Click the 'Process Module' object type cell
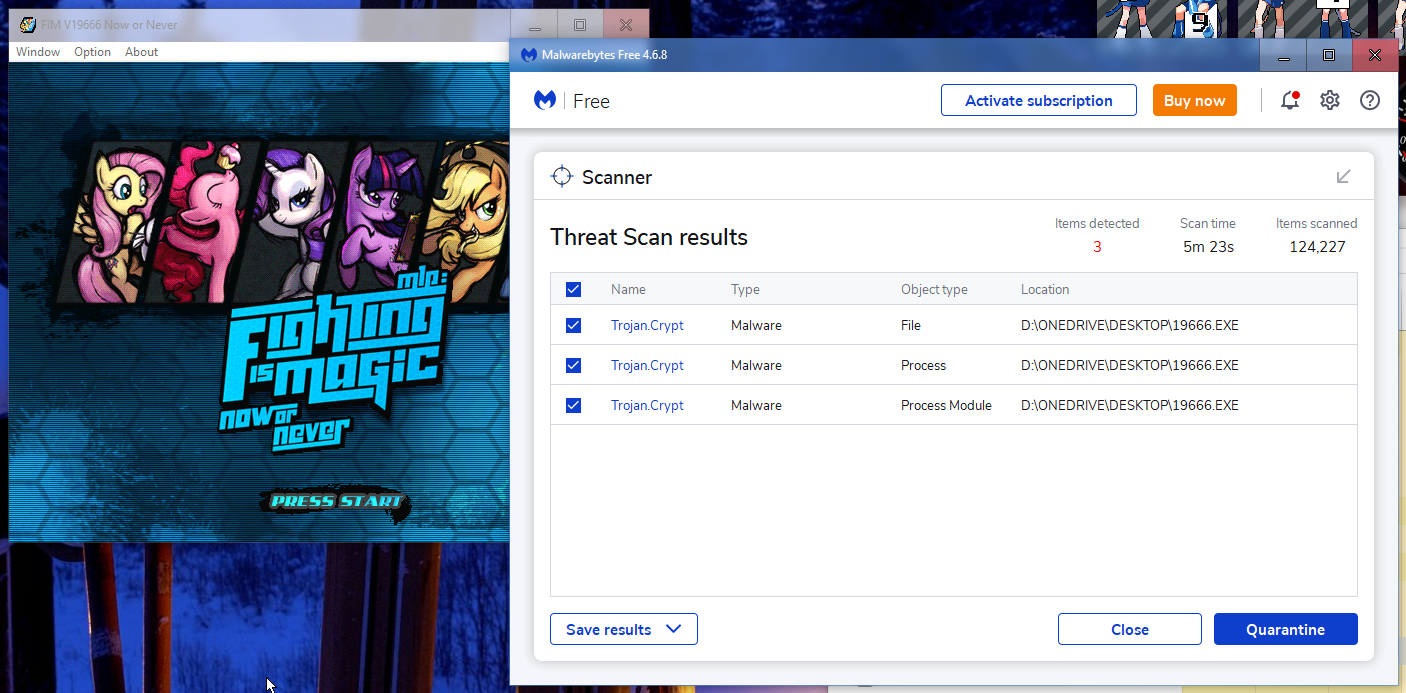Image resolution: width=1406 pixels, height=693 pixels. tap(946, 405)
